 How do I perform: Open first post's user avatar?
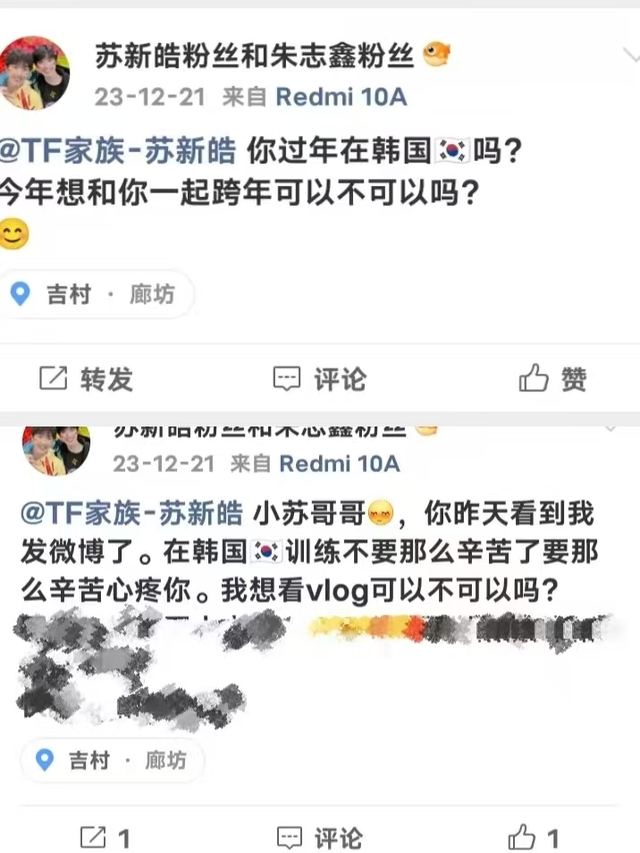pyautogui.click(x=34, y=73)
